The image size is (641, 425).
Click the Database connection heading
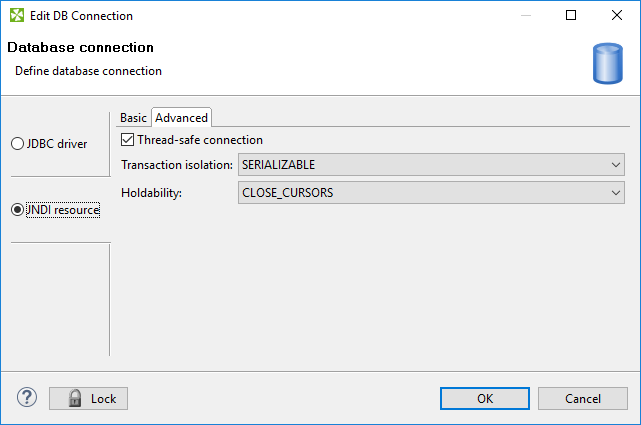(81, 48)
